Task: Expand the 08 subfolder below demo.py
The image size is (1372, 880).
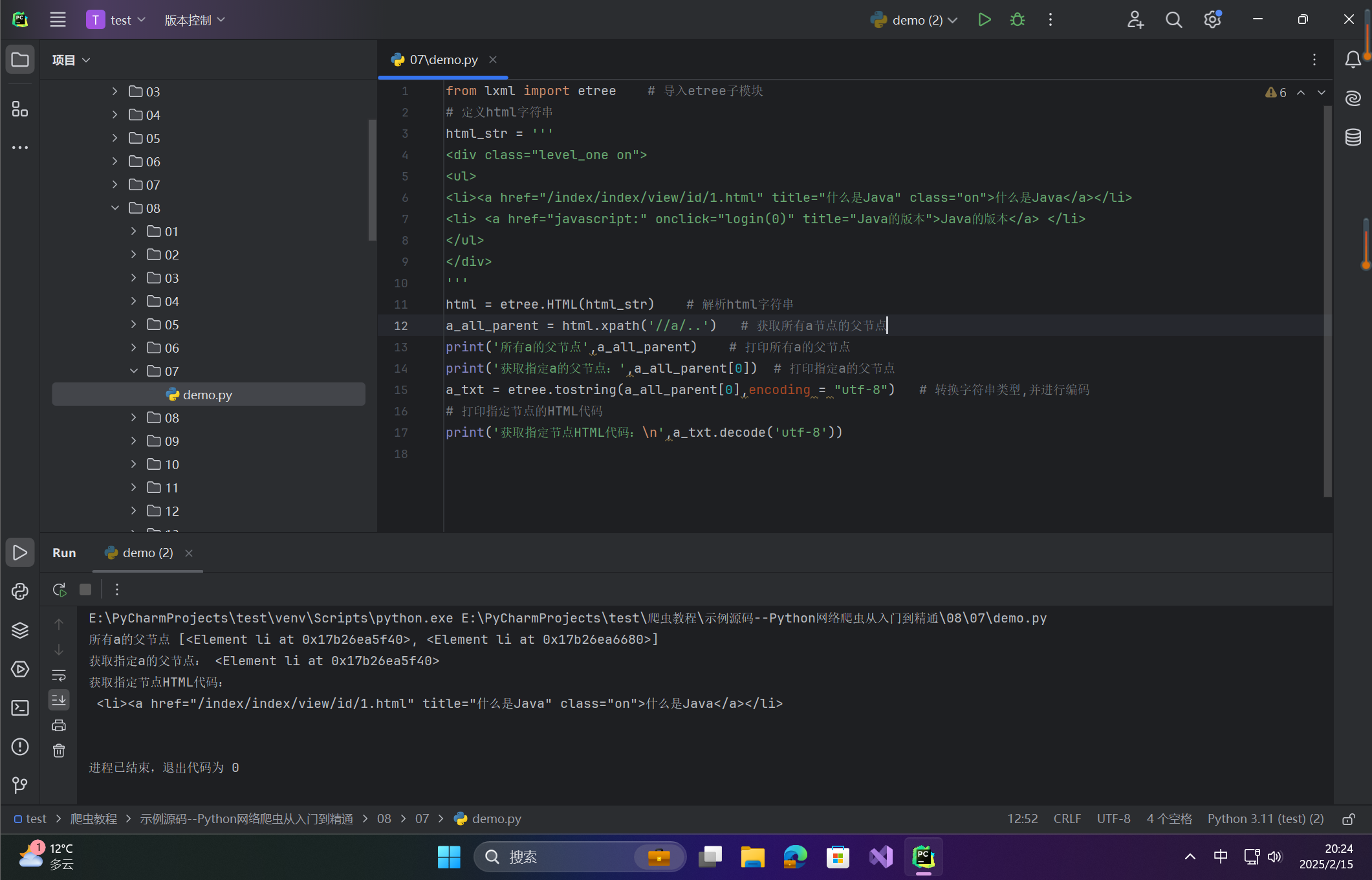Action: [x=134, y=418]
